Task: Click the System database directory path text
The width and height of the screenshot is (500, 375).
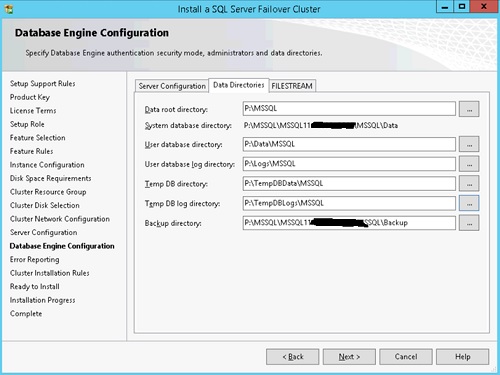Action: tap(321, 125)
